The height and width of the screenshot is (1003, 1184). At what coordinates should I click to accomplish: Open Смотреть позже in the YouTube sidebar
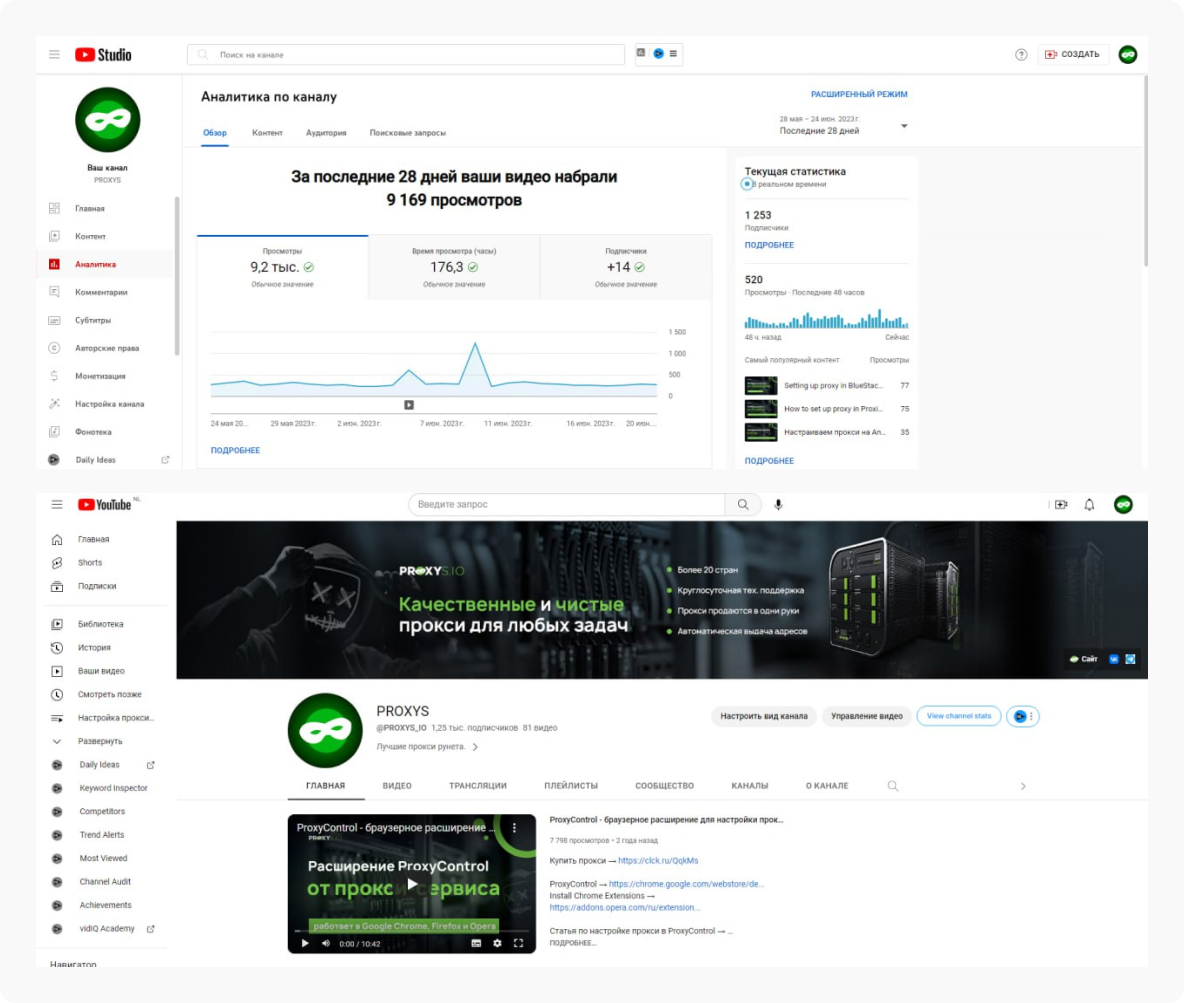106,695
